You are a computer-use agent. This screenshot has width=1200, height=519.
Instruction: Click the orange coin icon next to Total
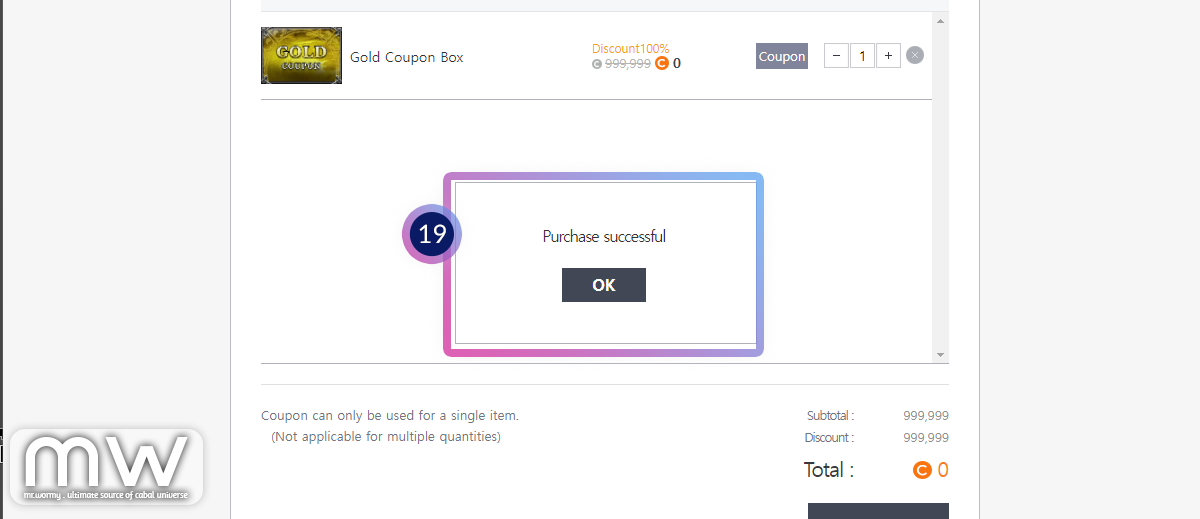pyautogui.click(x=922, y=470)
